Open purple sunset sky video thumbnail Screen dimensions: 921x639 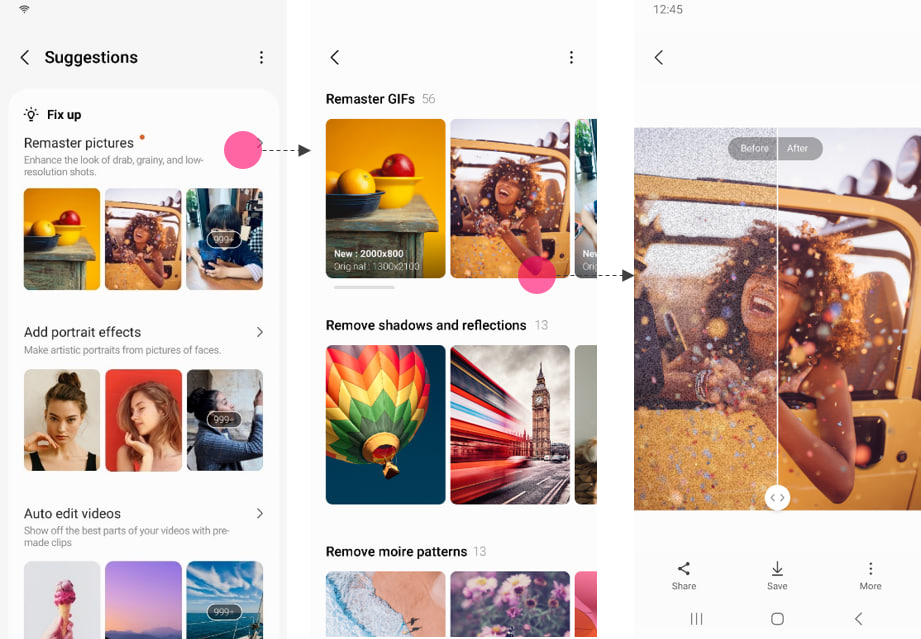[143, 600]
